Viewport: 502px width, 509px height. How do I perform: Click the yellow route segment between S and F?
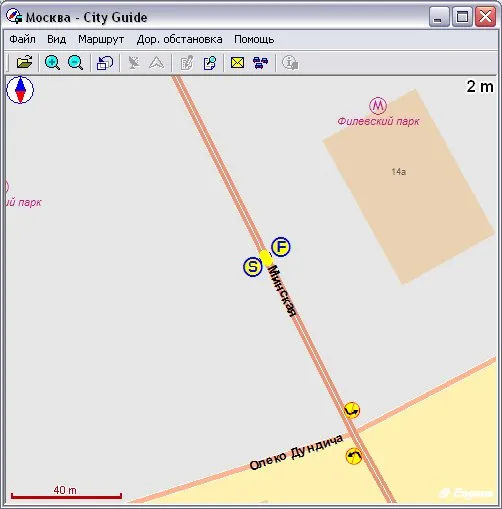[x=266, y=258]
